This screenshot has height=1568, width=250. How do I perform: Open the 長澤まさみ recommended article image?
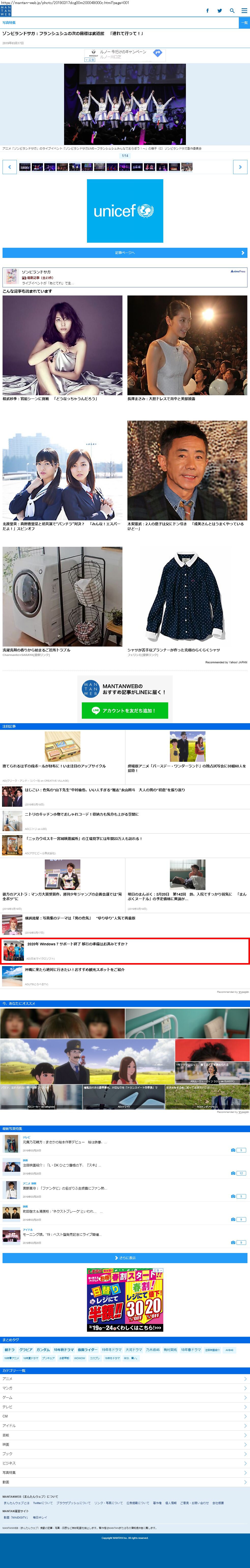[187, 345]
